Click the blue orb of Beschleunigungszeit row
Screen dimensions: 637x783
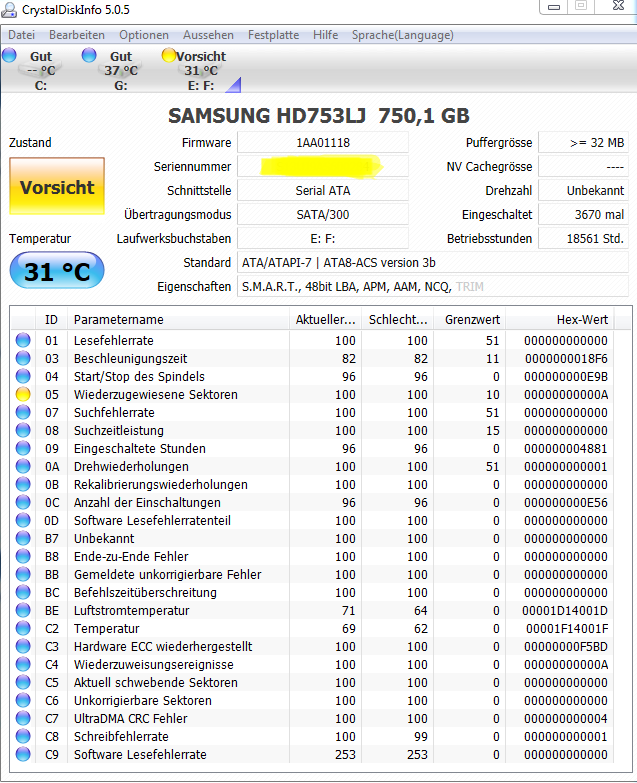(x=23, y=358)
